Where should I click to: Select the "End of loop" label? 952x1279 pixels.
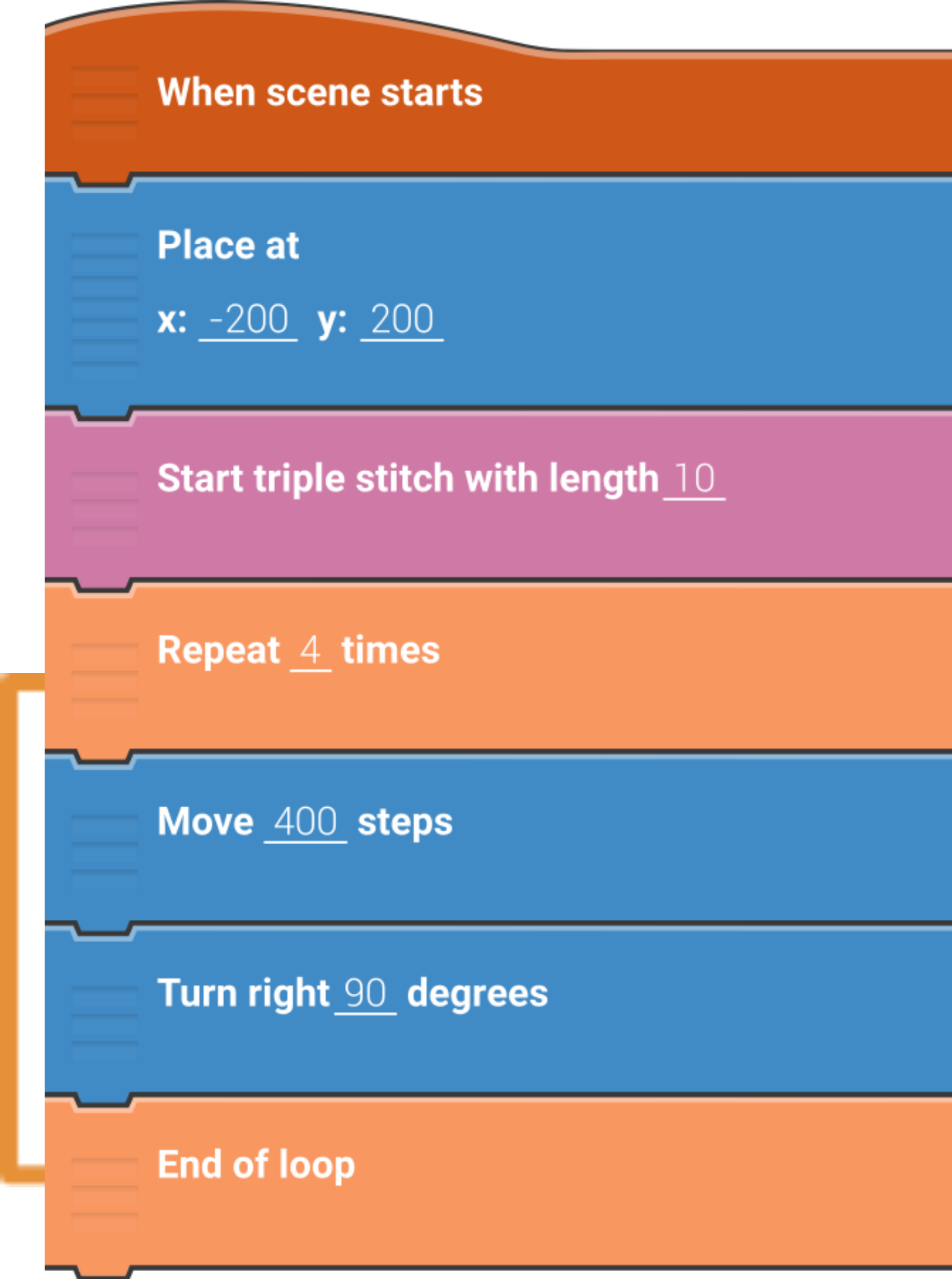click(256, 1165)
